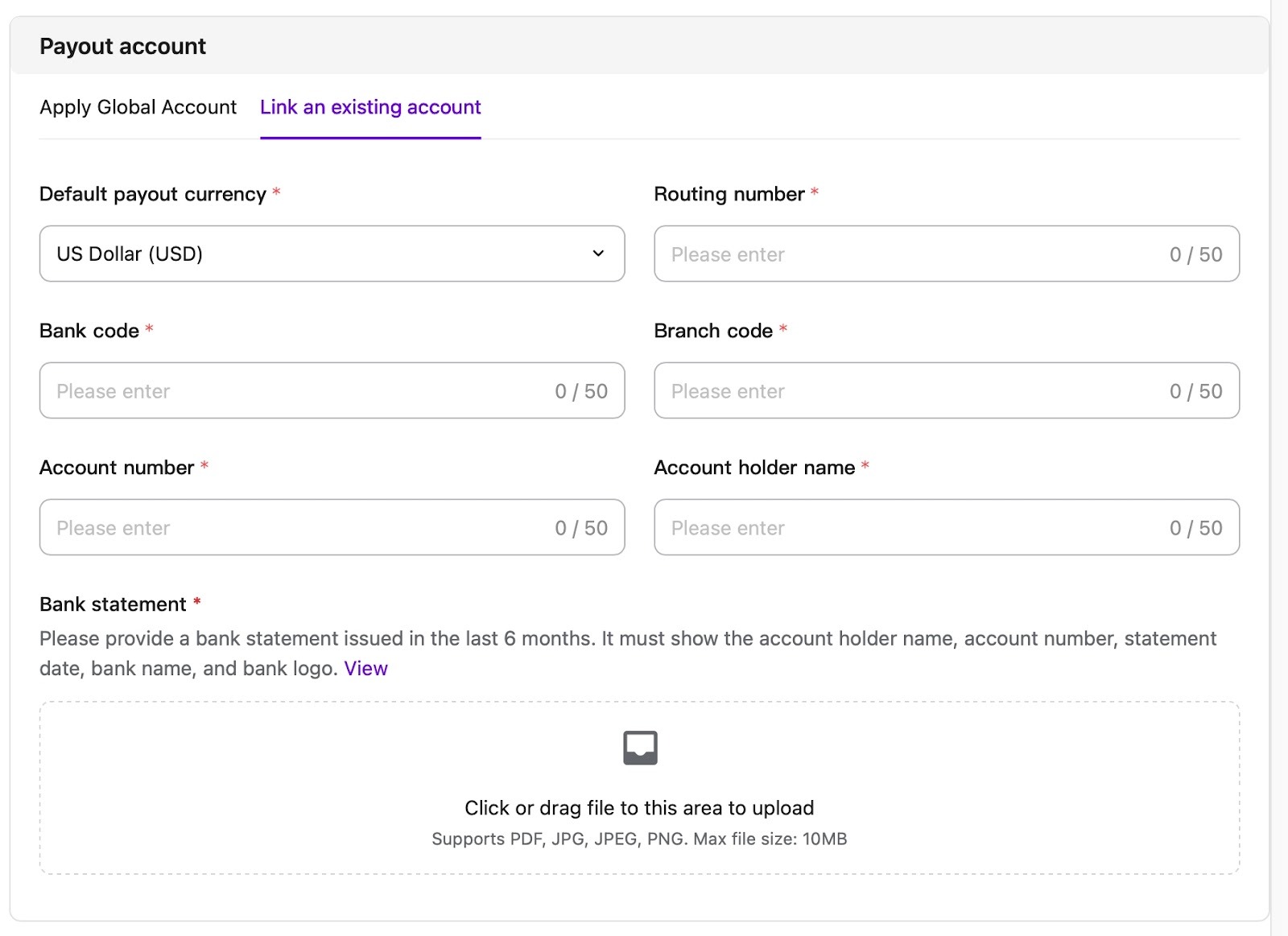This screenshot has height=936, width=1288.
Task: Click the Bank statement label
Action: point(113,604)
